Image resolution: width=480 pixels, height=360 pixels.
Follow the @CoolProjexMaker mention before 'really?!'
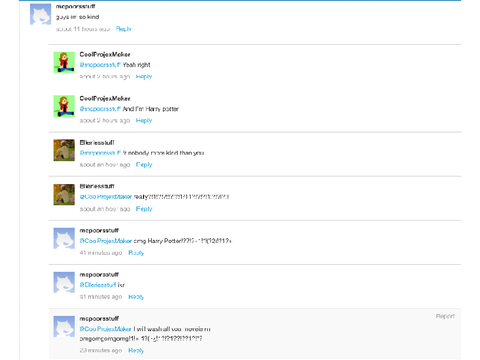106,197
